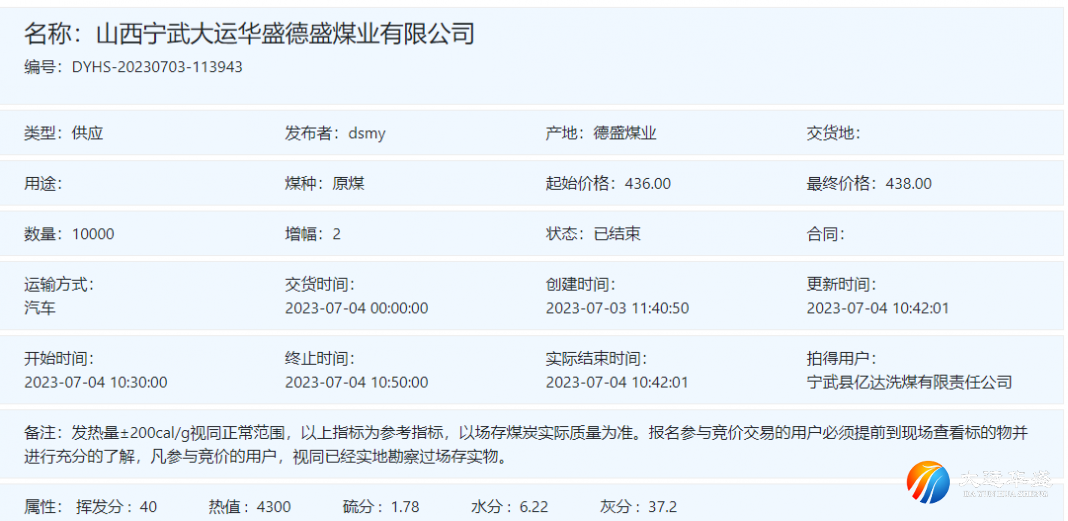Click the empty 交货地 field

[834, 133]
